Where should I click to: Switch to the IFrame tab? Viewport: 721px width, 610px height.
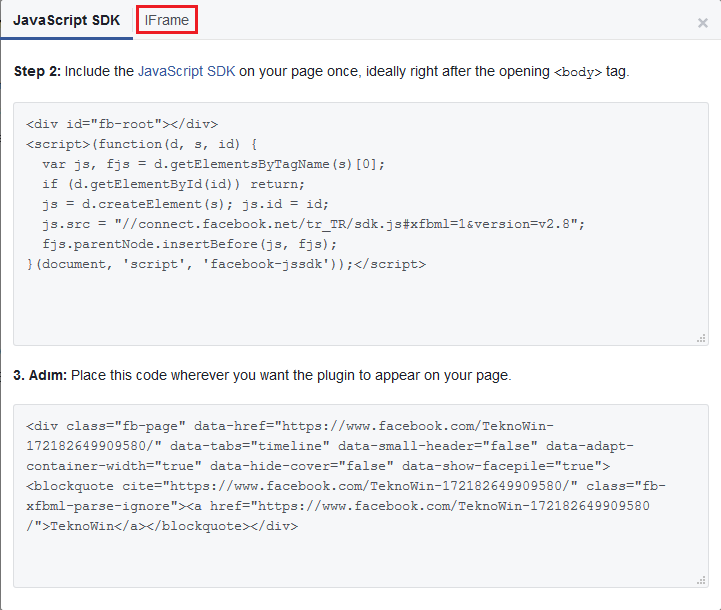coord(166,20)
